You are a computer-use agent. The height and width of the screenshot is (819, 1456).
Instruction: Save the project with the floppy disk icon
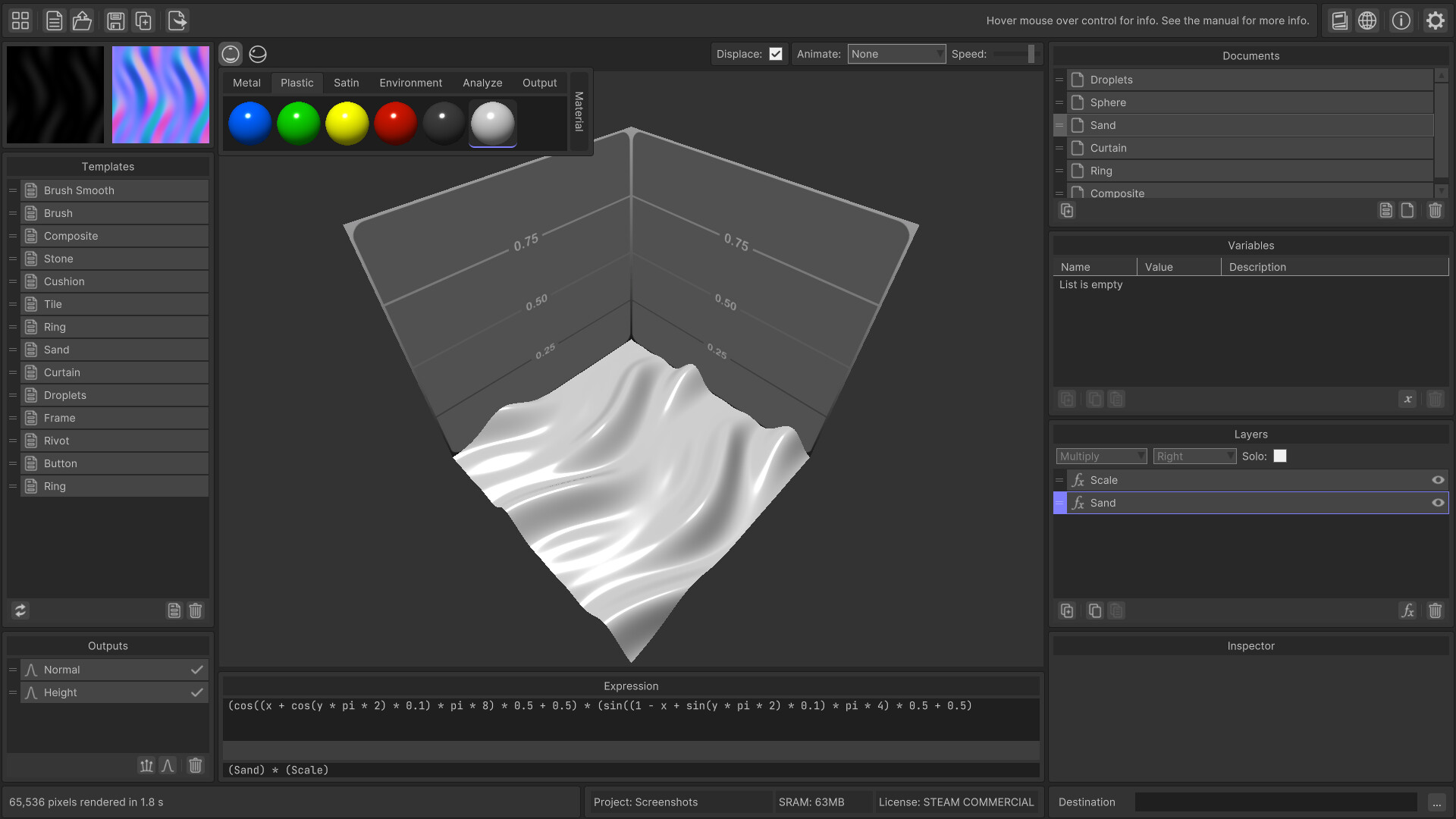[115, 20]
